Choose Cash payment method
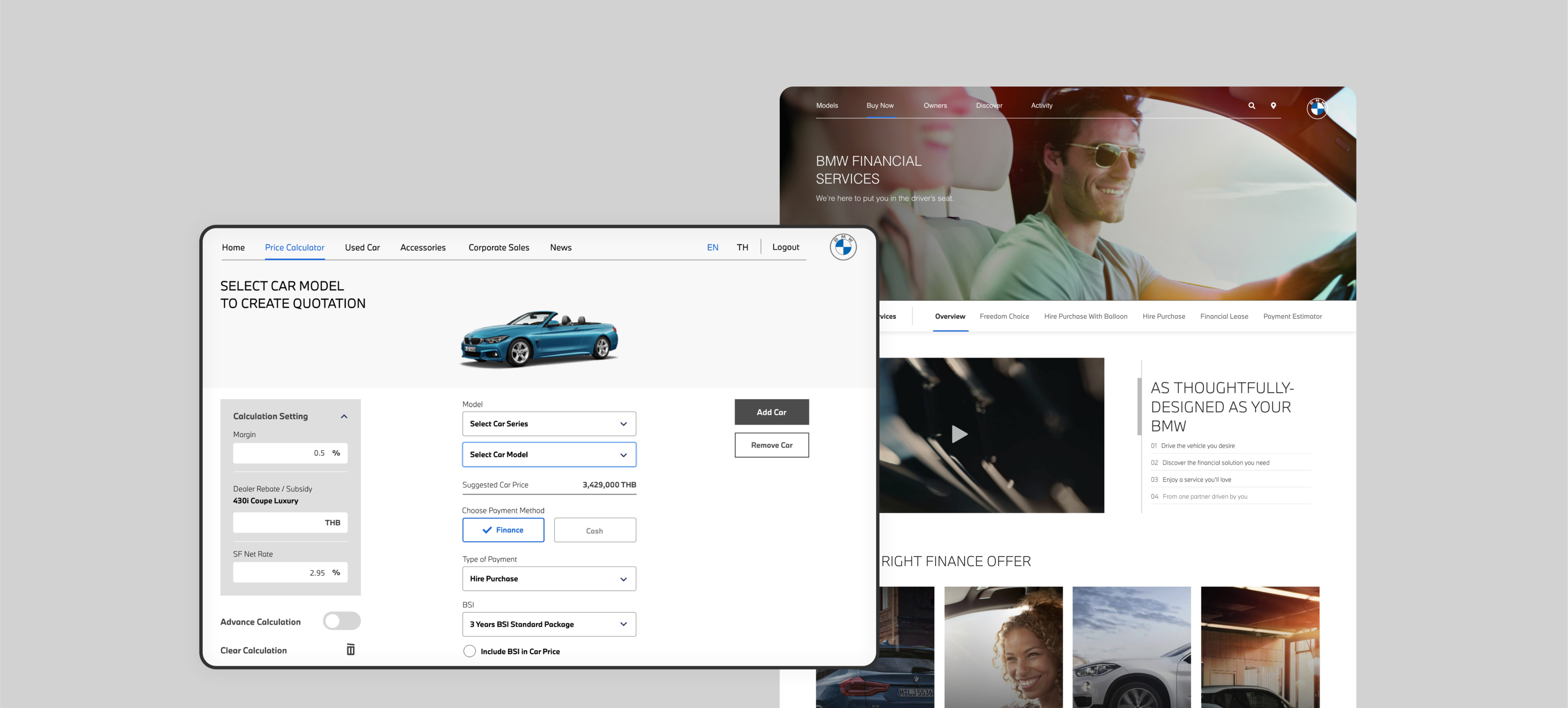Screen dimensions: 1568x708 pyautogui.click(x=595, y=530)
